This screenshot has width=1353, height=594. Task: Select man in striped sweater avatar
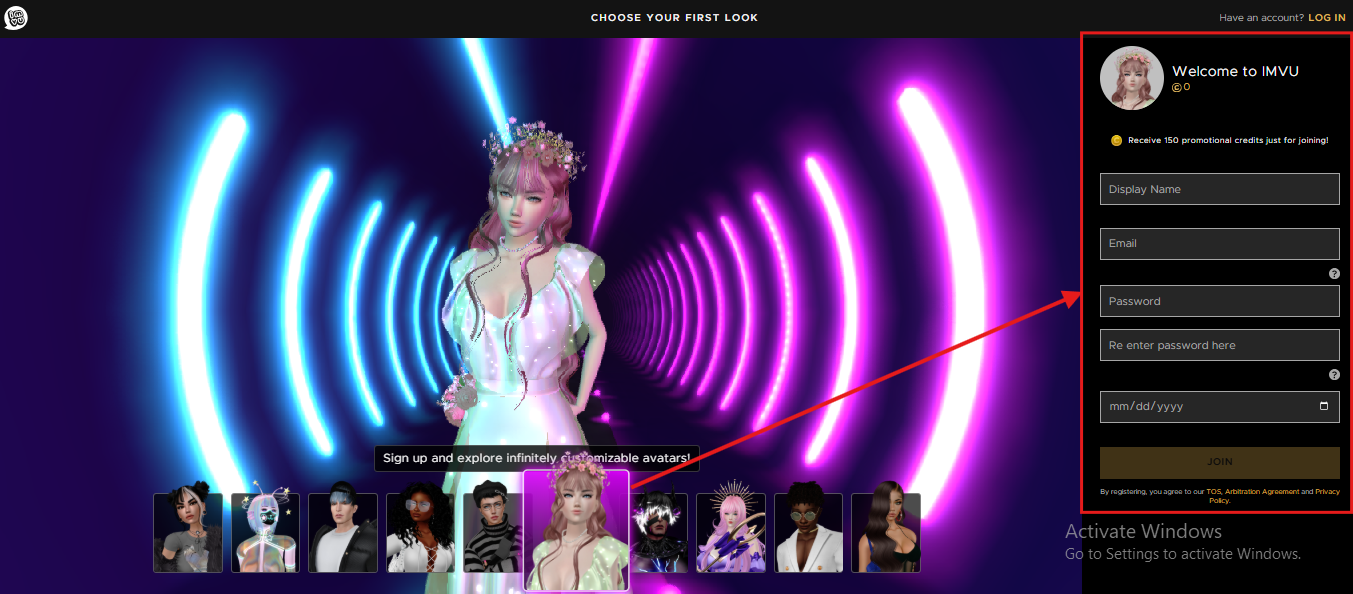click(493, 533)
